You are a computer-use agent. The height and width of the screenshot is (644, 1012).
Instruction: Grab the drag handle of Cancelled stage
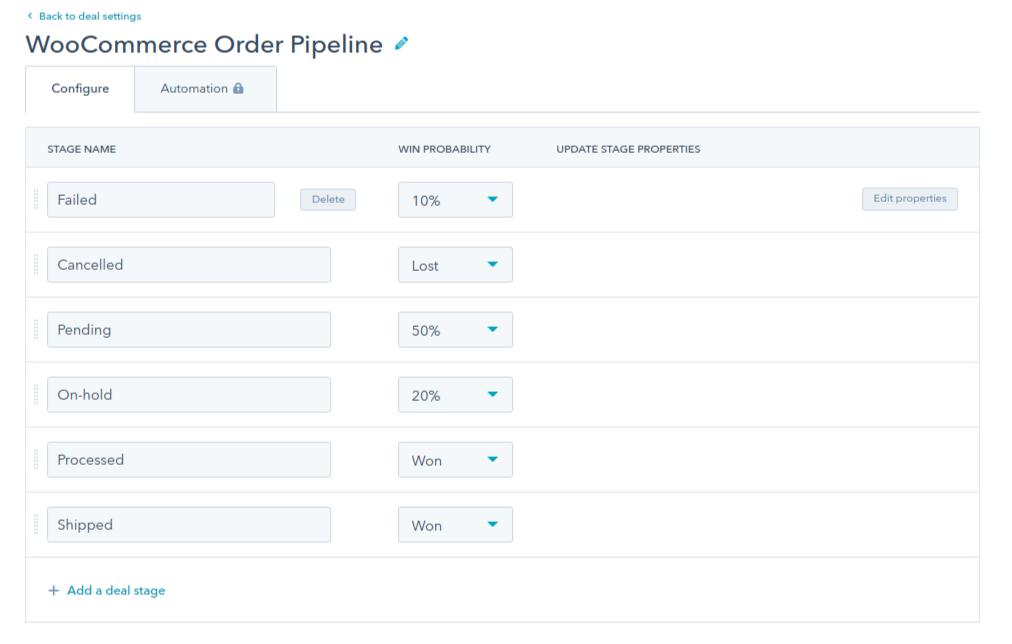[x=36, y=265]
